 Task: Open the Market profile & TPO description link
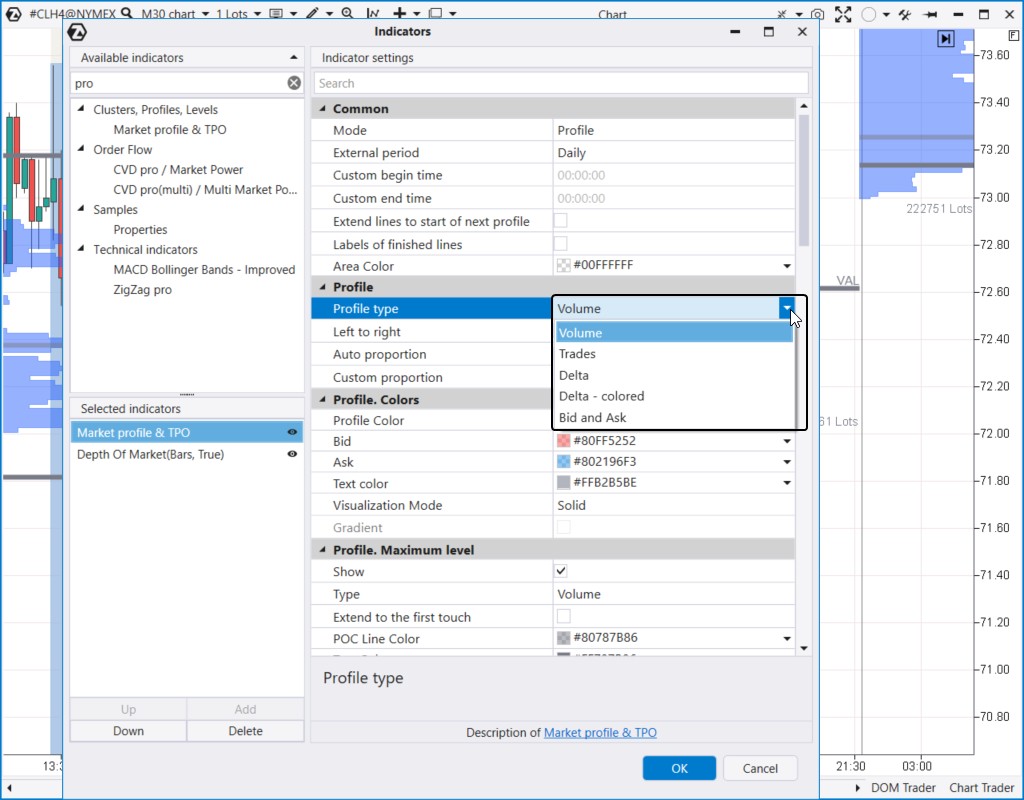coord(600,732)
